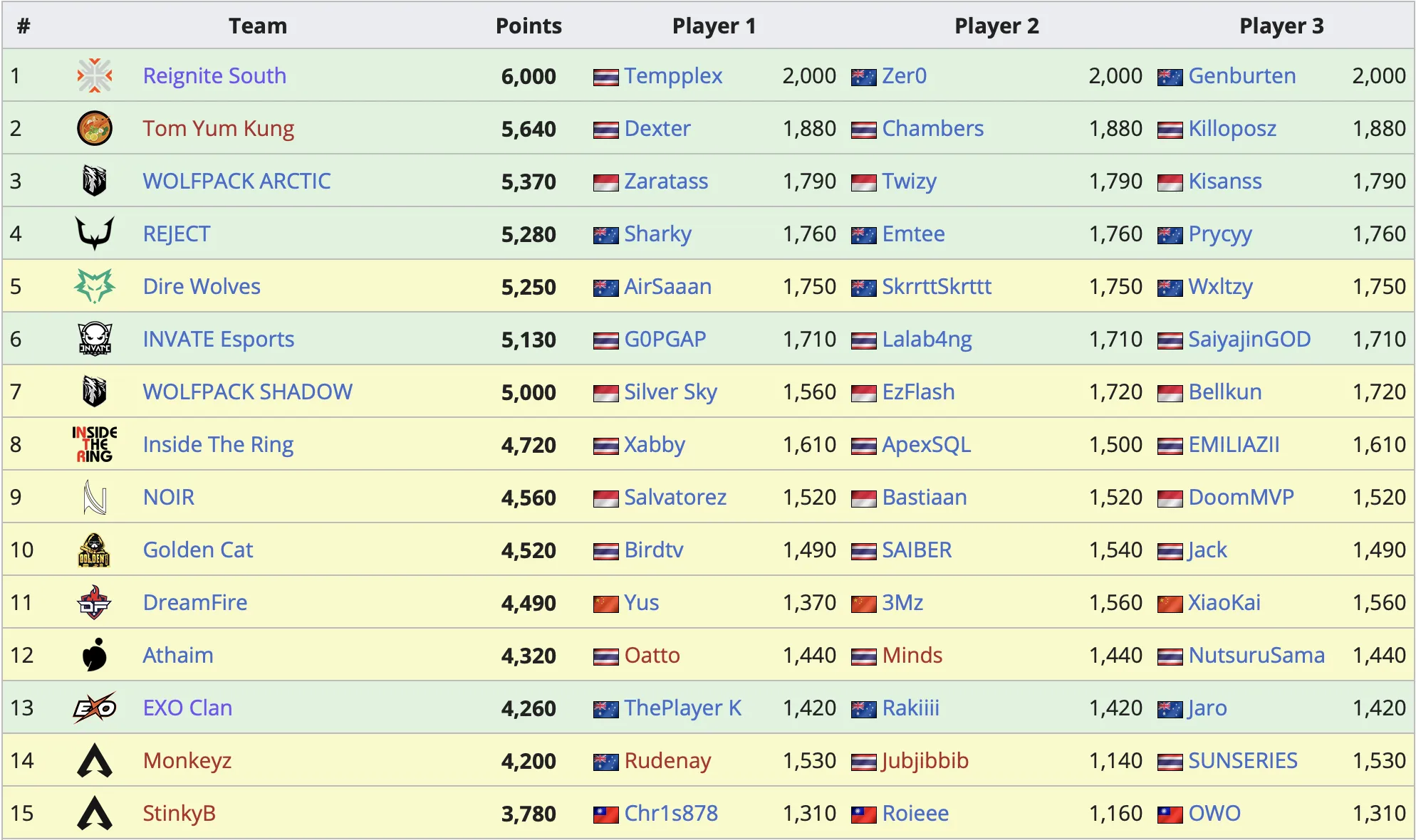Click the Golden Cat team logo
1416x840 pixels.
coord(94,550)
